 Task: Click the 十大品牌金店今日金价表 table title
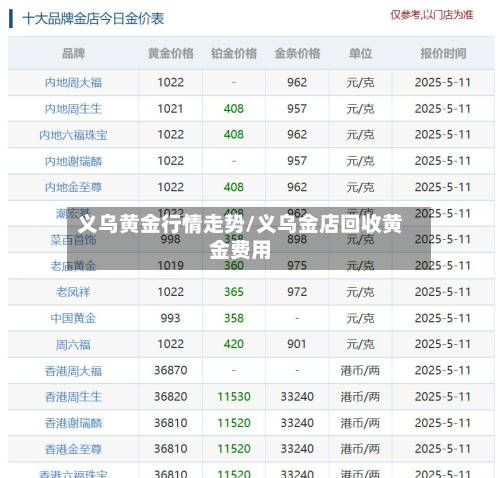pyautogui.click(x=93, y=19)
